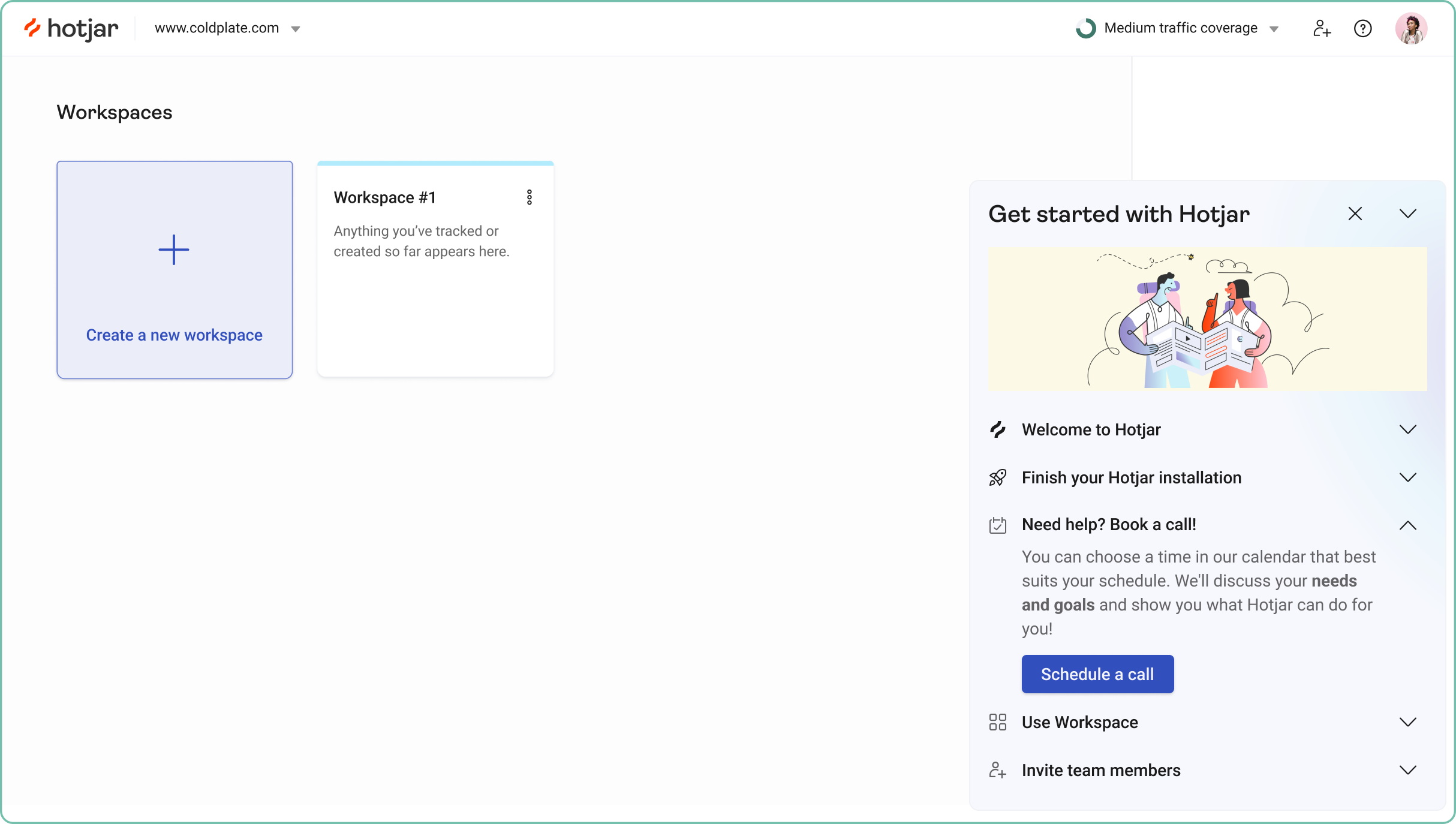This screenshot has height=824, width=1456.
Task: Click the grid icon beside Use Workspace
Action: click(997, 722)
